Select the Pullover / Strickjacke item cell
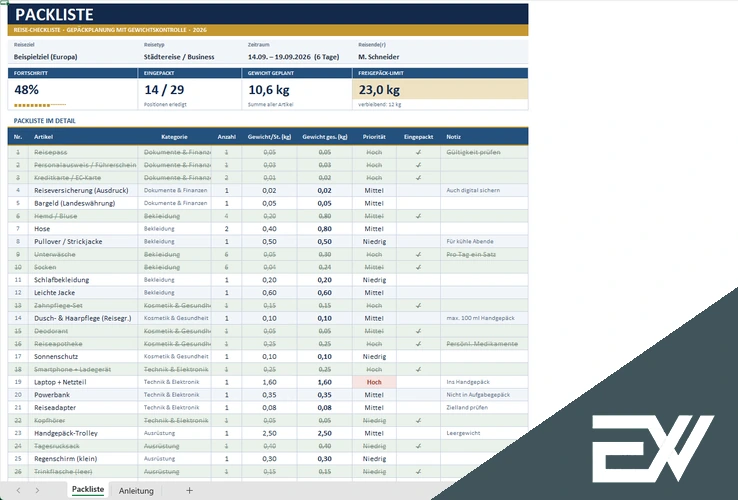Screen dimensions: 738x500 [x=83, y=242]
